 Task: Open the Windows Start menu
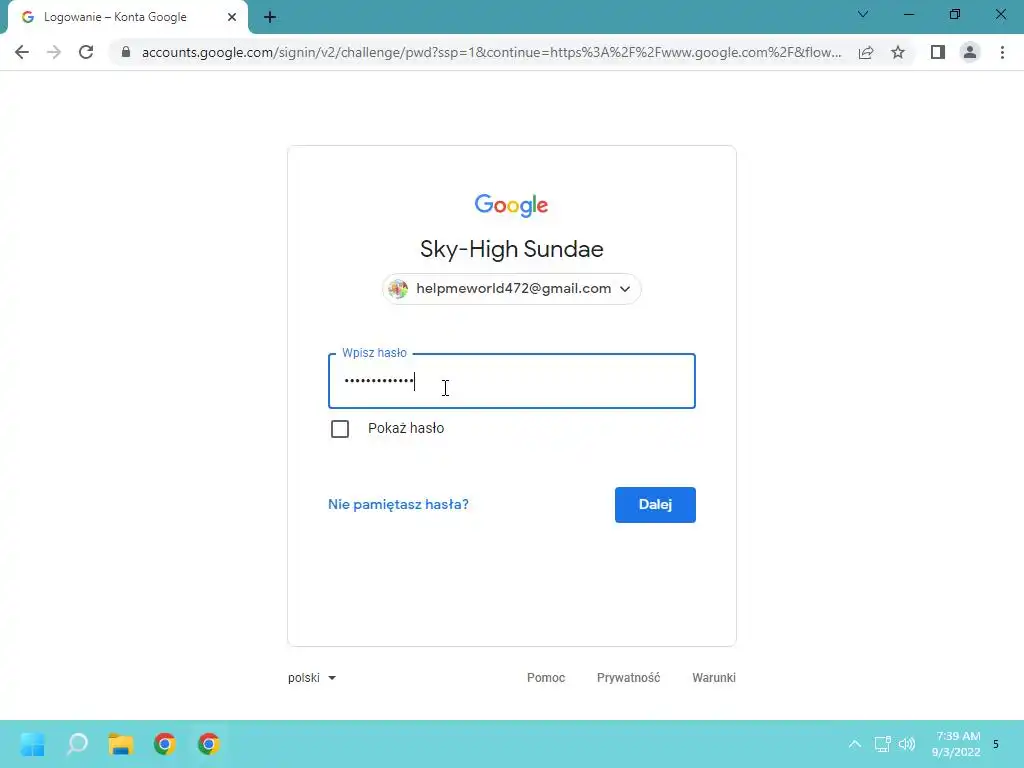[x=33, y=744]
